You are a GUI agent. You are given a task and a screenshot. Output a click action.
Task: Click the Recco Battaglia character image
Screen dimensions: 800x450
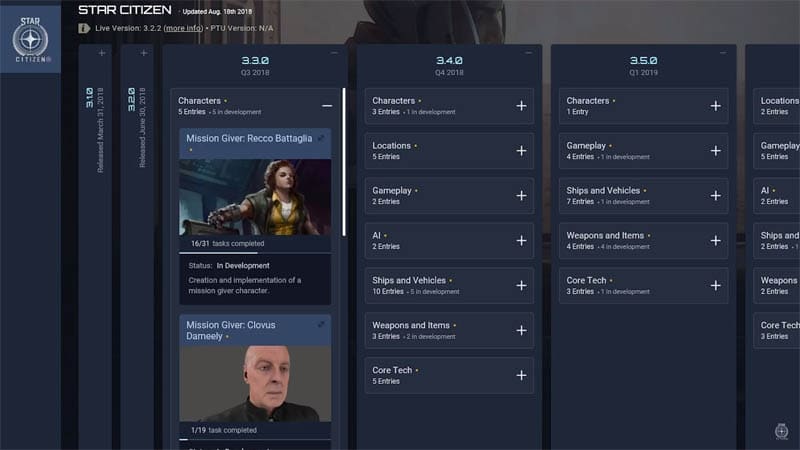point(255,197)
